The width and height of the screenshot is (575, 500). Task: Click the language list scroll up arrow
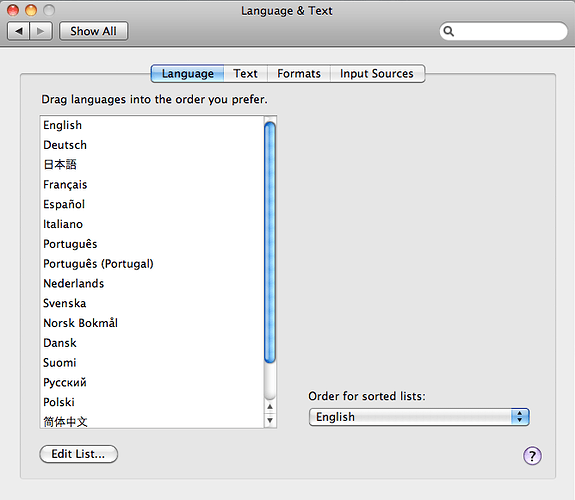[x=270, y=406]
